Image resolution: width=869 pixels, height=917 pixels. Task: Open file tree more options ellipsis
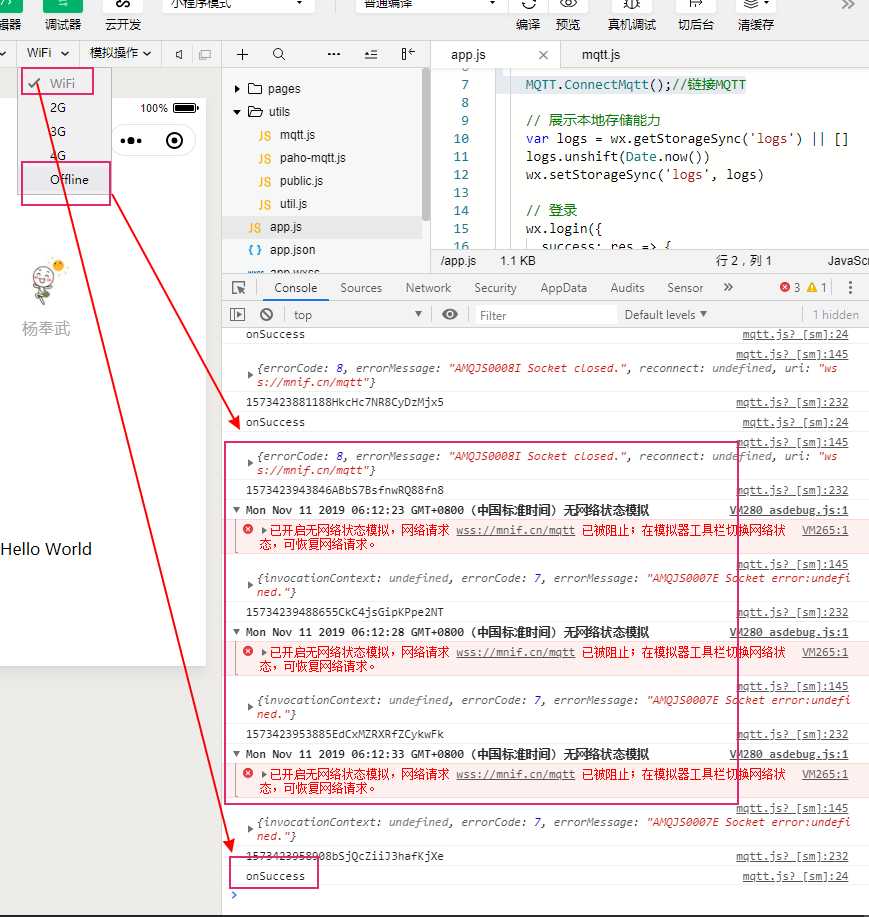tap(334, 54)
